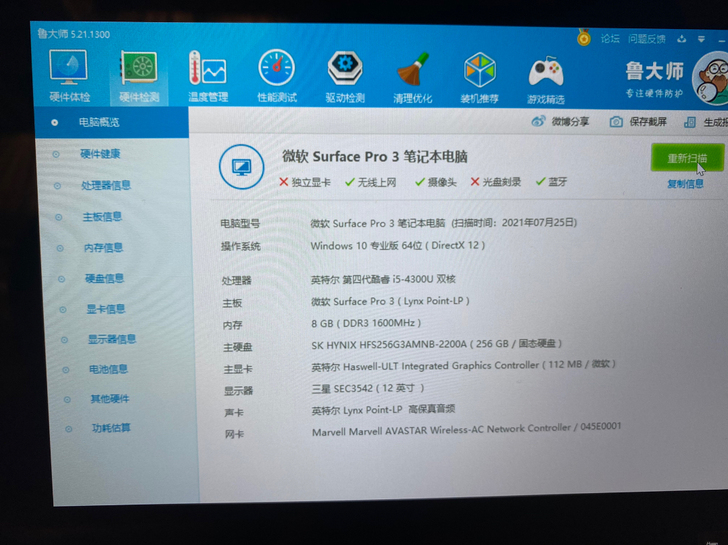Click 复制信息 copy info link
The image size is (728, 545).
pyautogui.click(x=685, y=184)
